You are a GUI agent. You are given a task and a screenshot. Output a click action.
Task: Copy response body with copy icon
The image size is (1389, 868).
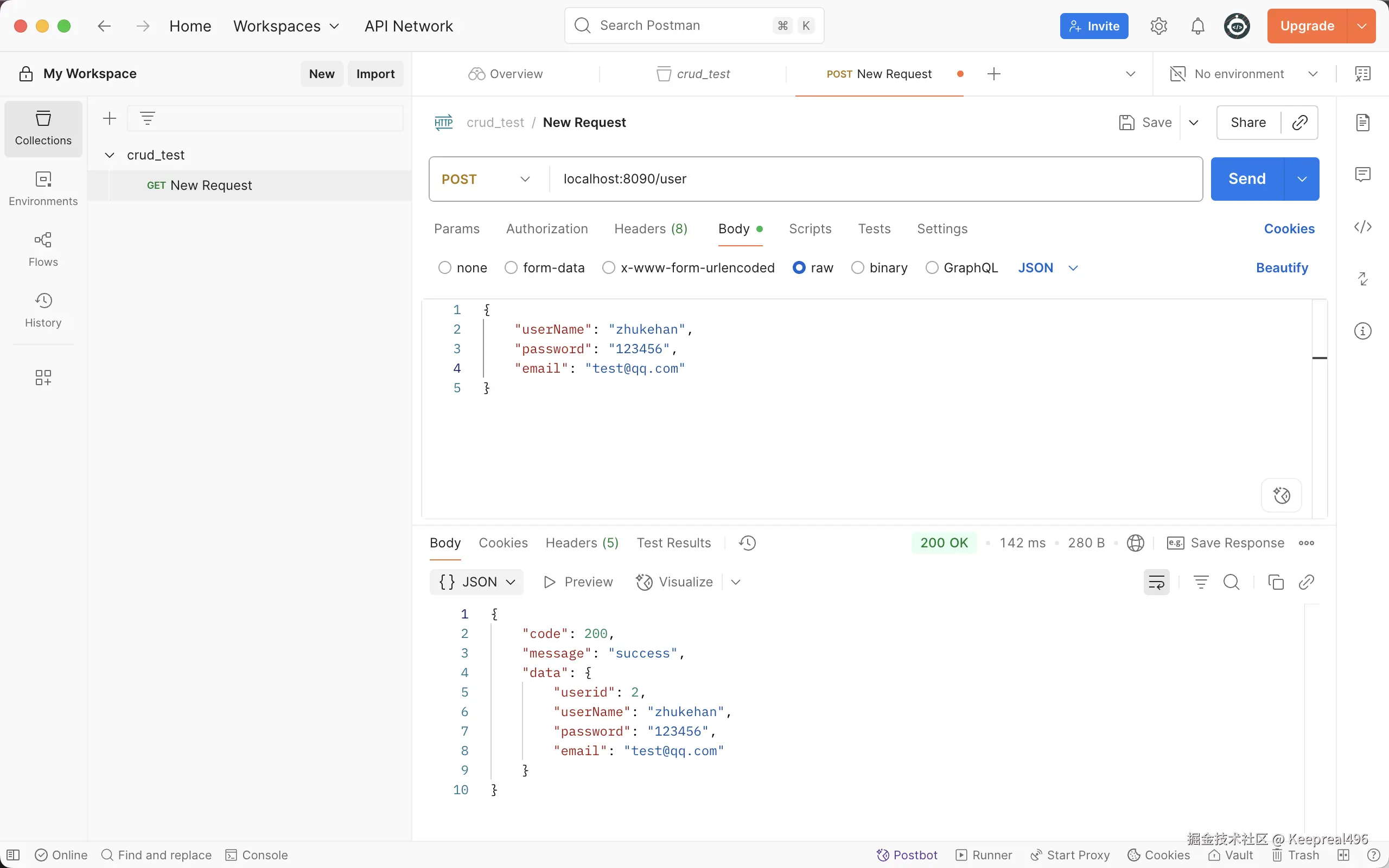click(1276, 582)
